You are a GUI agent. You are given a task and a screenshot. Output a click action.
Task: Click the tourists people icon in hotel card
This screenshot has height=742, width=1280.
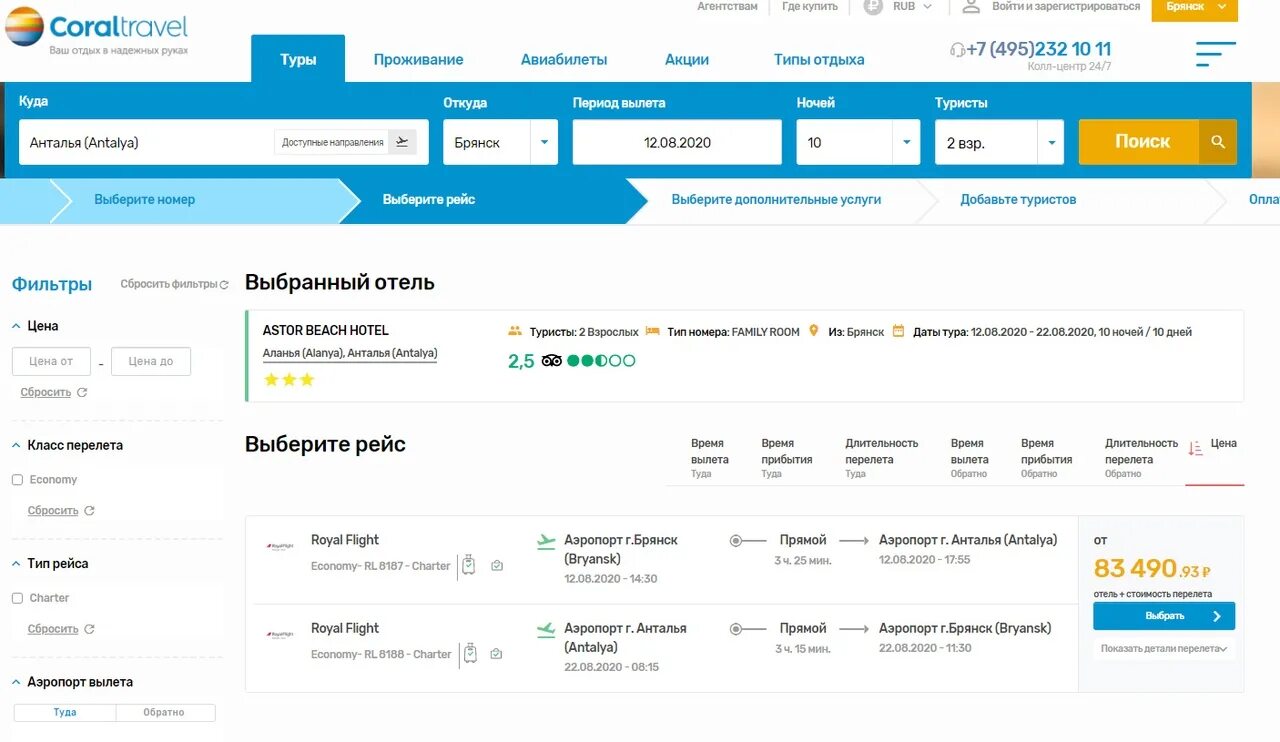click(515, 331)
